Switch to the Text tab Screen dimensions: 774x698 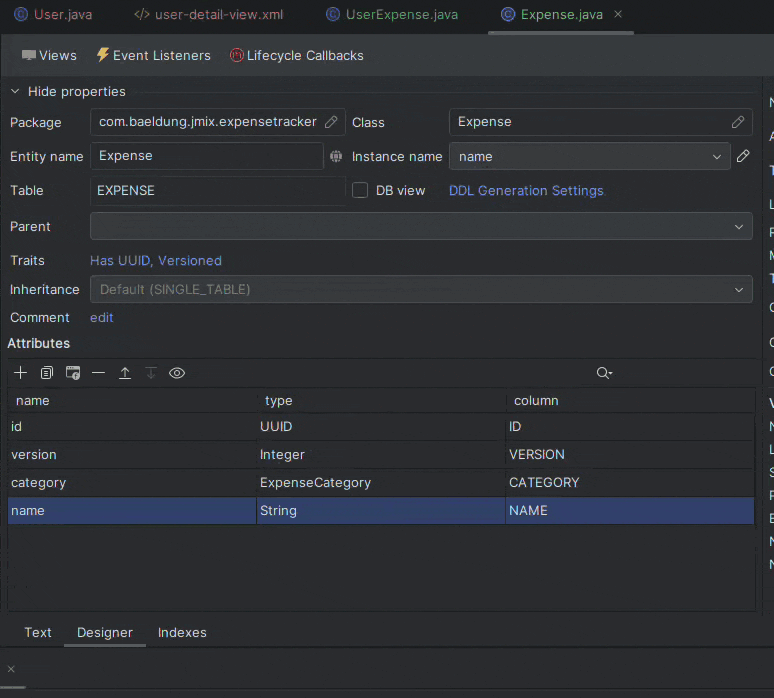point(38,632)
